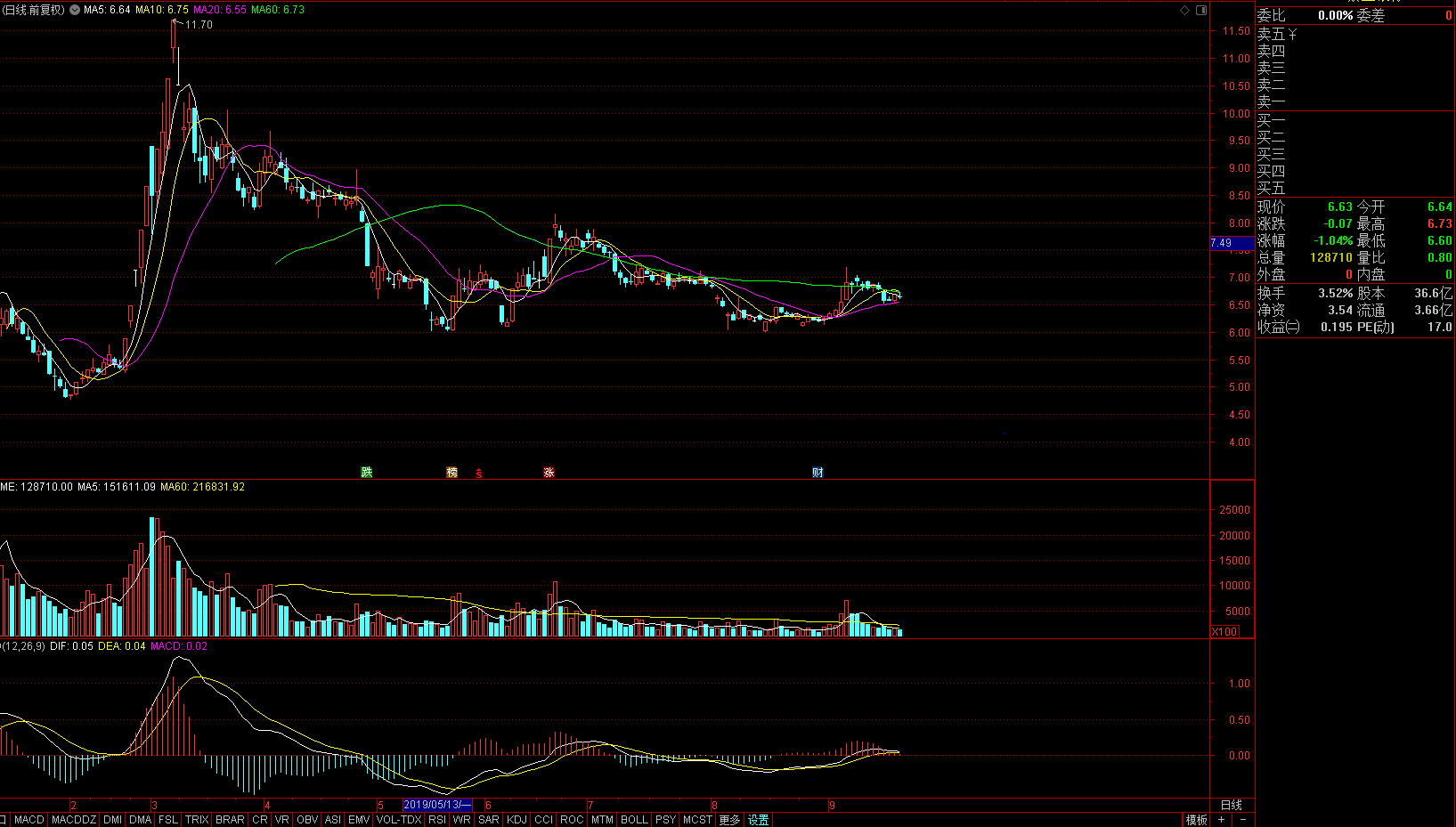Click the 涨幅 -1.04% value
This screenshot has height=827, width=1456.
[1333, 240]
